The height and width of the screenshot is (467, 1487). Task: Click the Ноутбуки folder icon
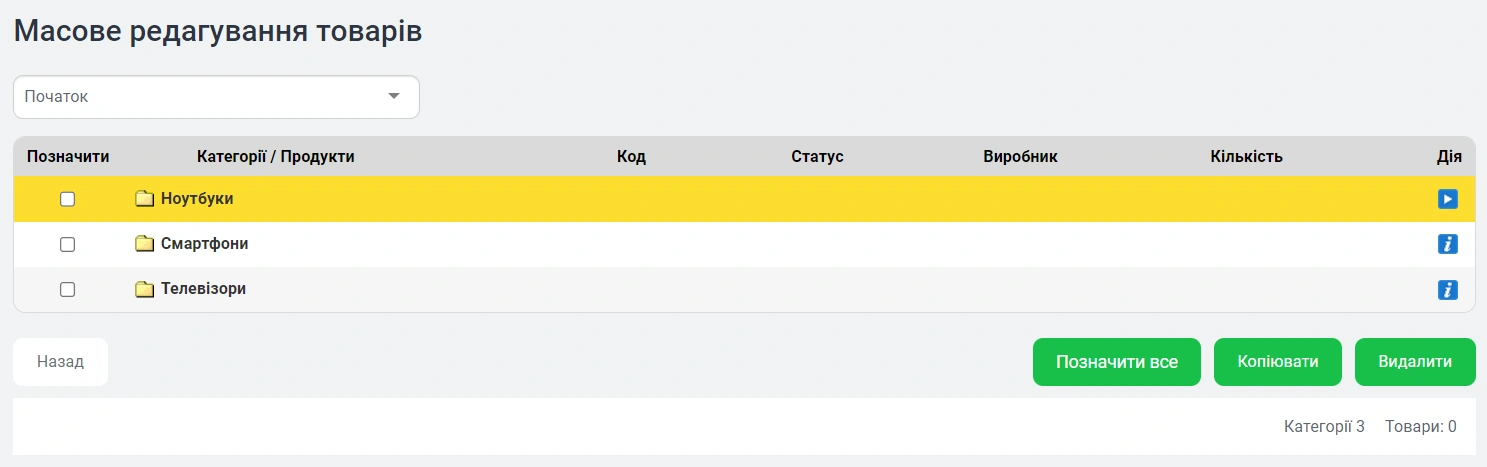(145, 199)
